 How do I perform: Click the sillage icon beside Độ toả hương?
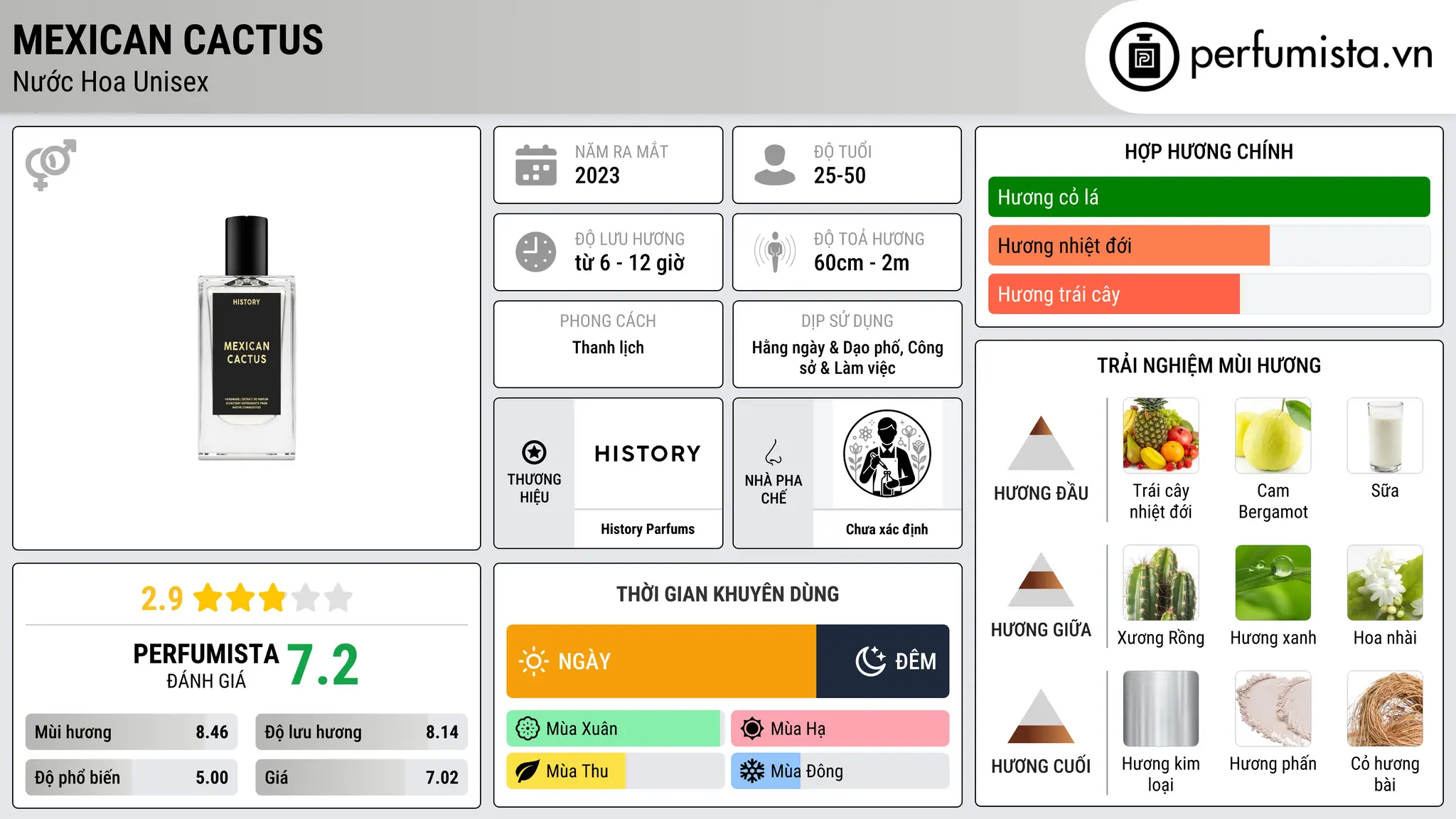click(775, 252)
